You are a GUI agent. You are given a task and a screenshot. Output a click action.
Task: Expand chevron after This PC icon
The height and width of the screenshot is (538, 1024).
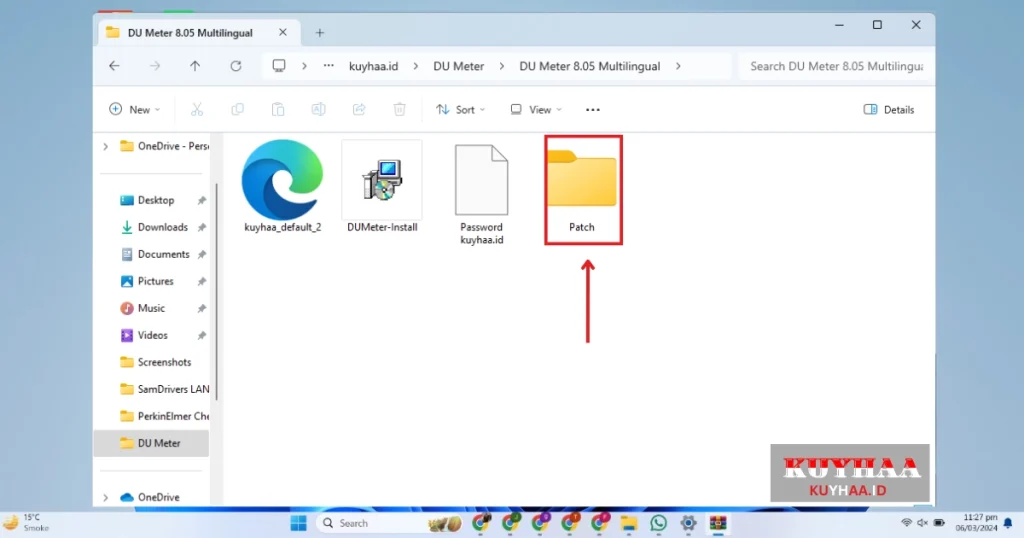pyautogui.click(x=304, y=66)
